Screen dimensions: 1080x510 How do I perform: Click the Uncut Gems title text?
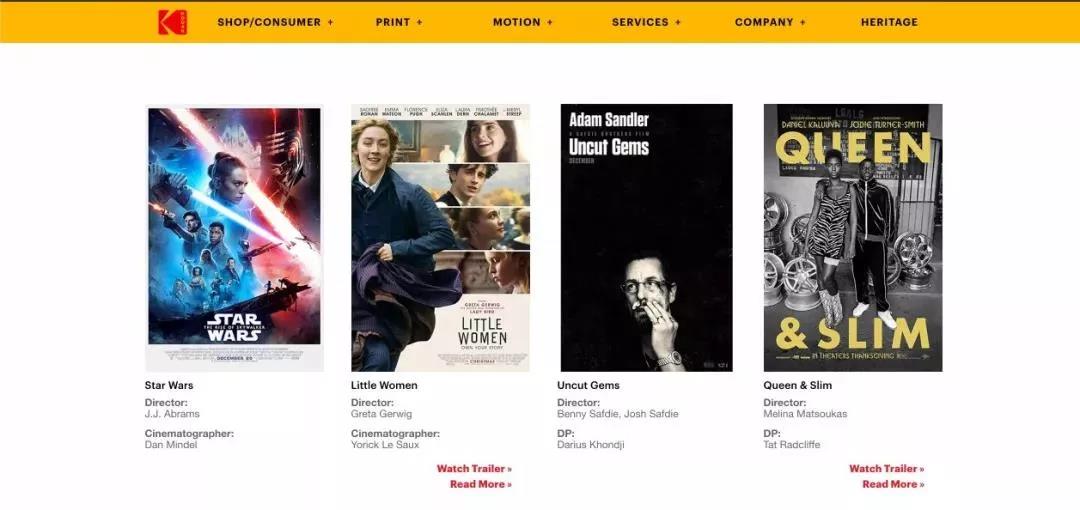pos(588,385)
